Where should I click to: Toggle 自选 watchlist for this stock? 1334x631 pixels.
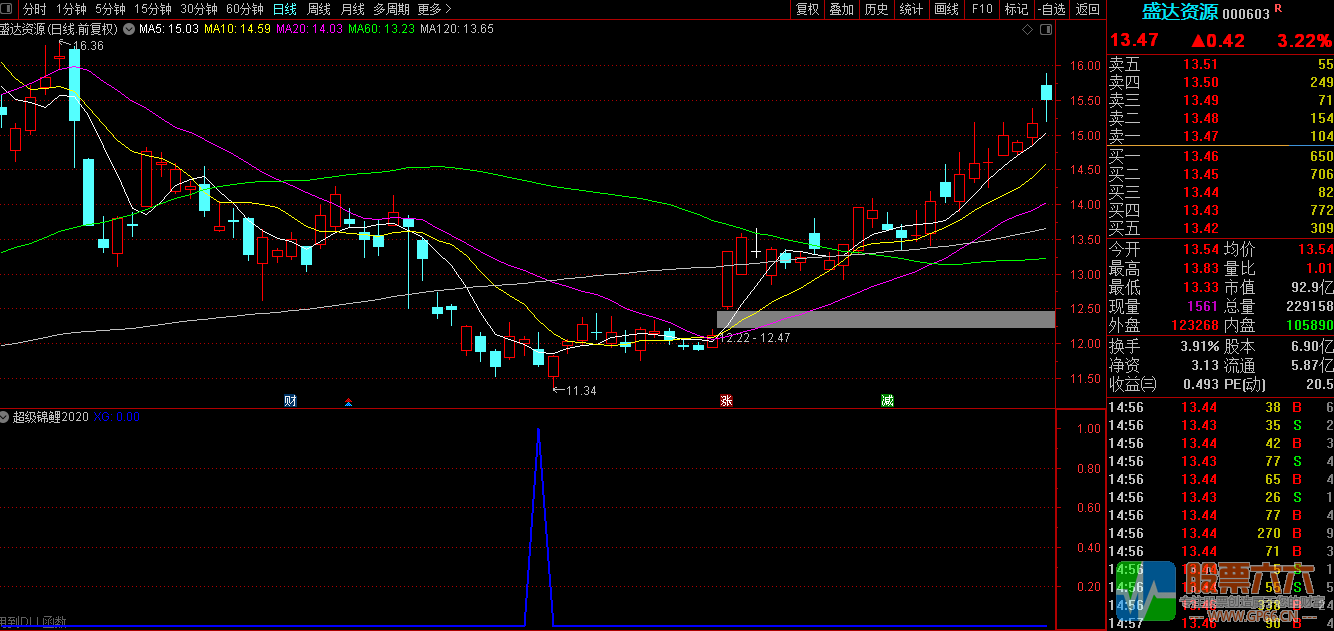pos(1052,9)
